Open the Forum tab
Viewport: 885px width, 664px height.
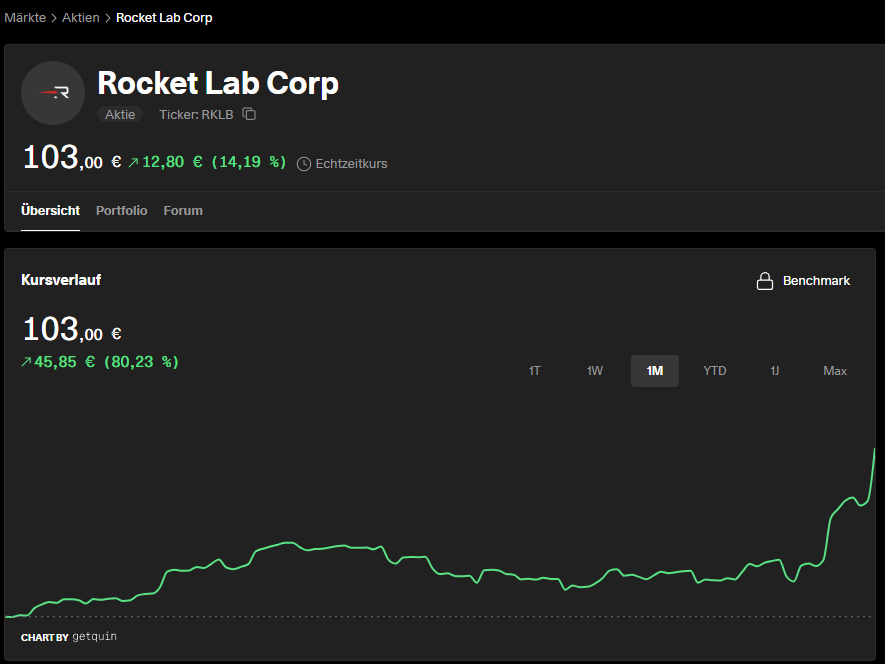click(x=183, y=211)
